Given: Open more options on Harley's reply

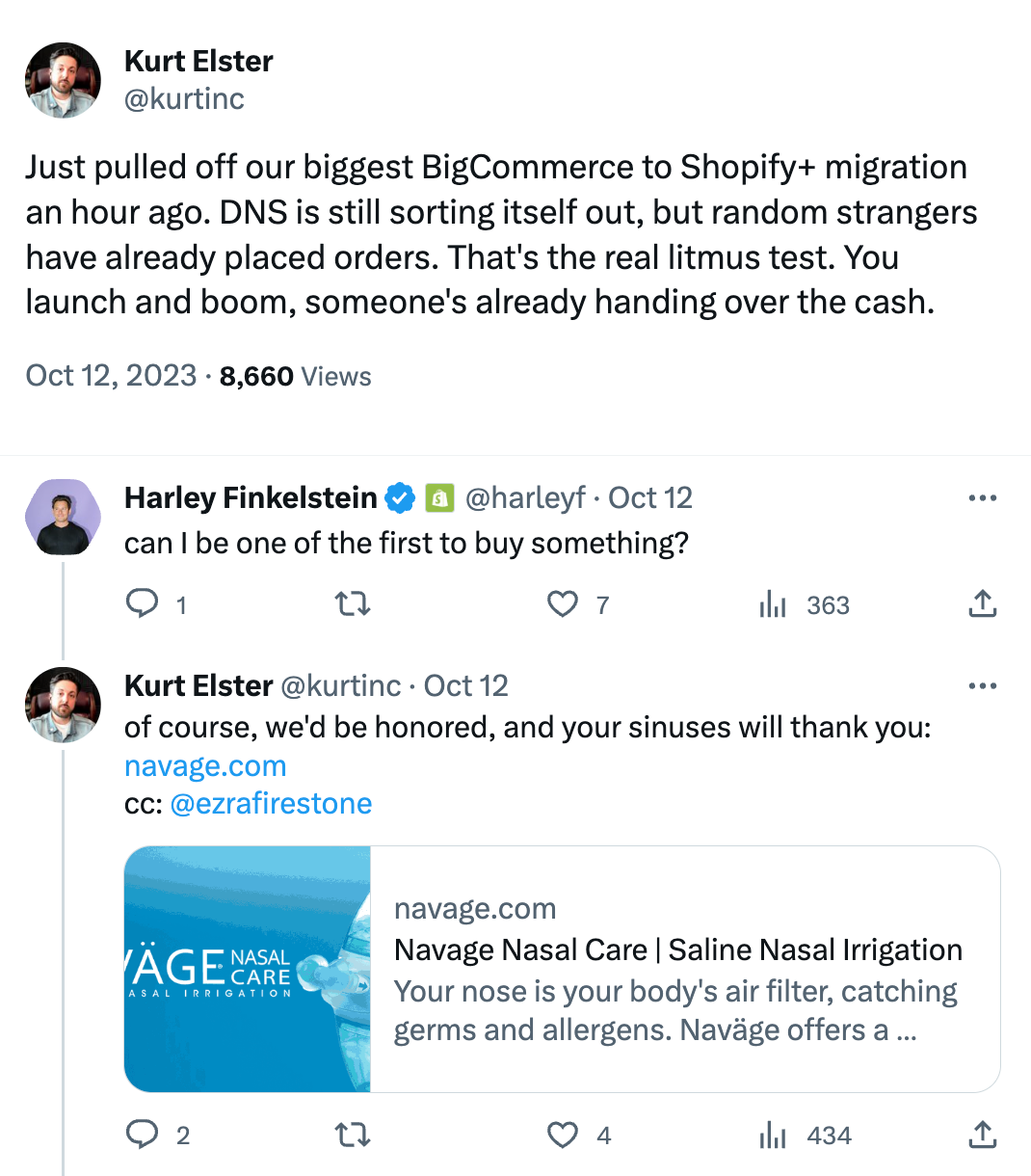Looking at the screenshot, I should point(982,498).
